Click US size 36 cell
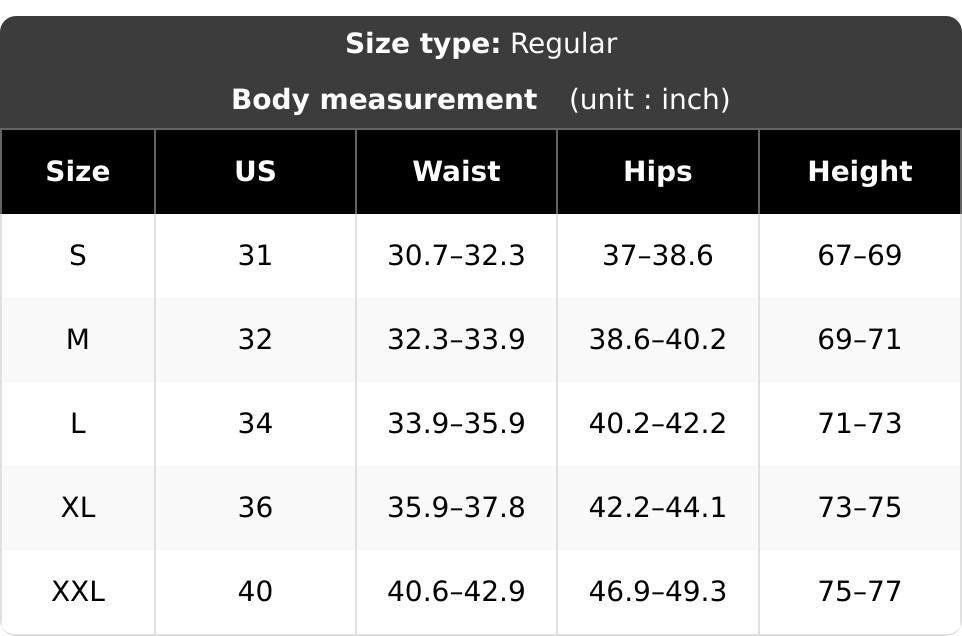Image resolution: width=962 pixels, height=636 pixels. 255,507
